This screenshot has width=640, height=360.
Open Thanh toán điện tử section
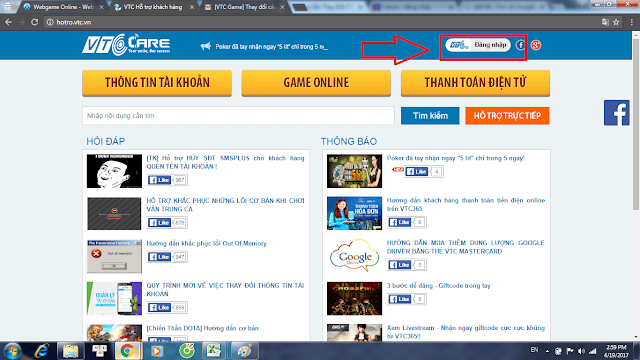[x=475, y=83]
